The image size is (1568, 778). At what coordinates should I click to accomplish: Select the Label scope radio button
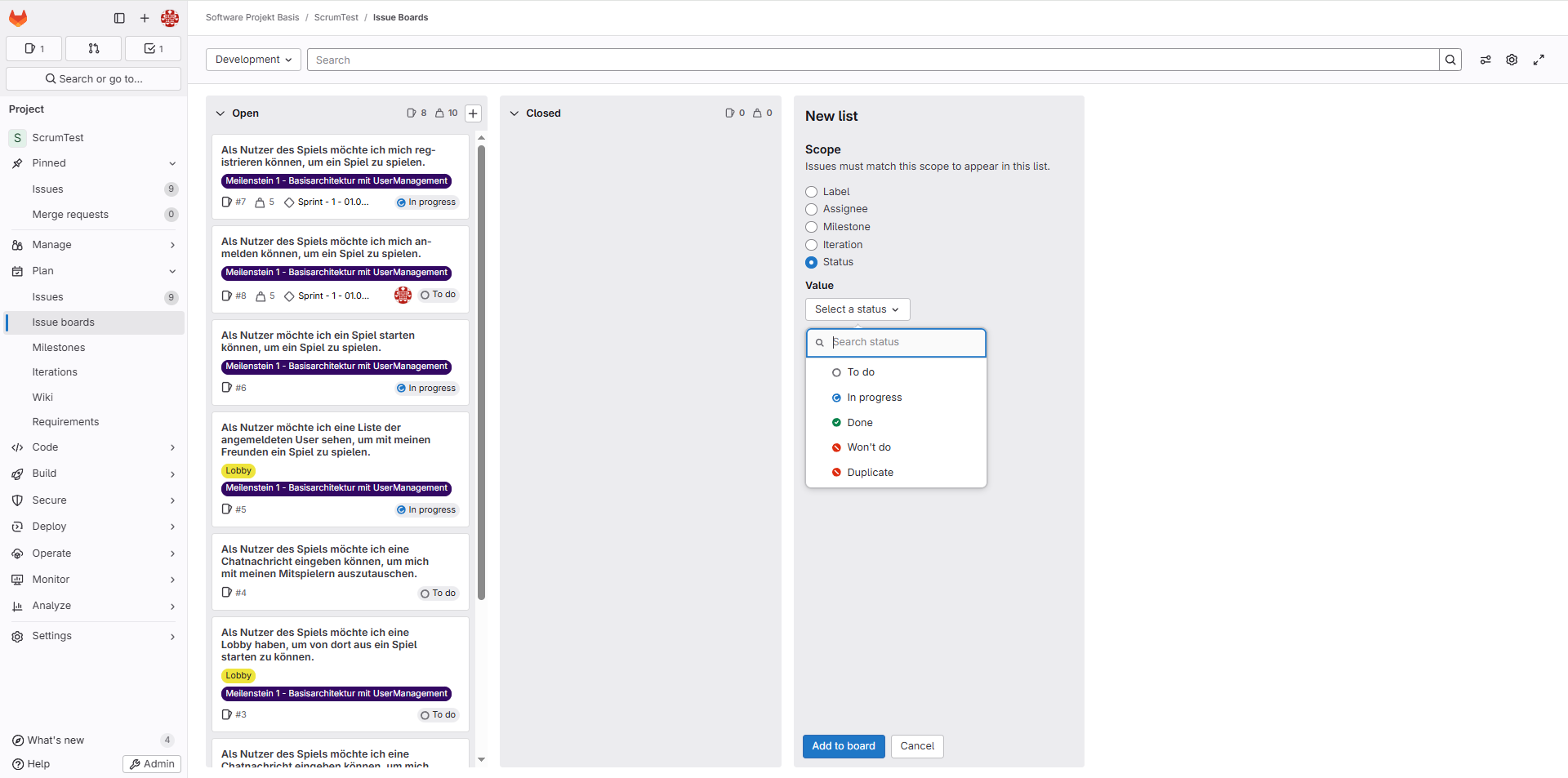coord(811,192)
